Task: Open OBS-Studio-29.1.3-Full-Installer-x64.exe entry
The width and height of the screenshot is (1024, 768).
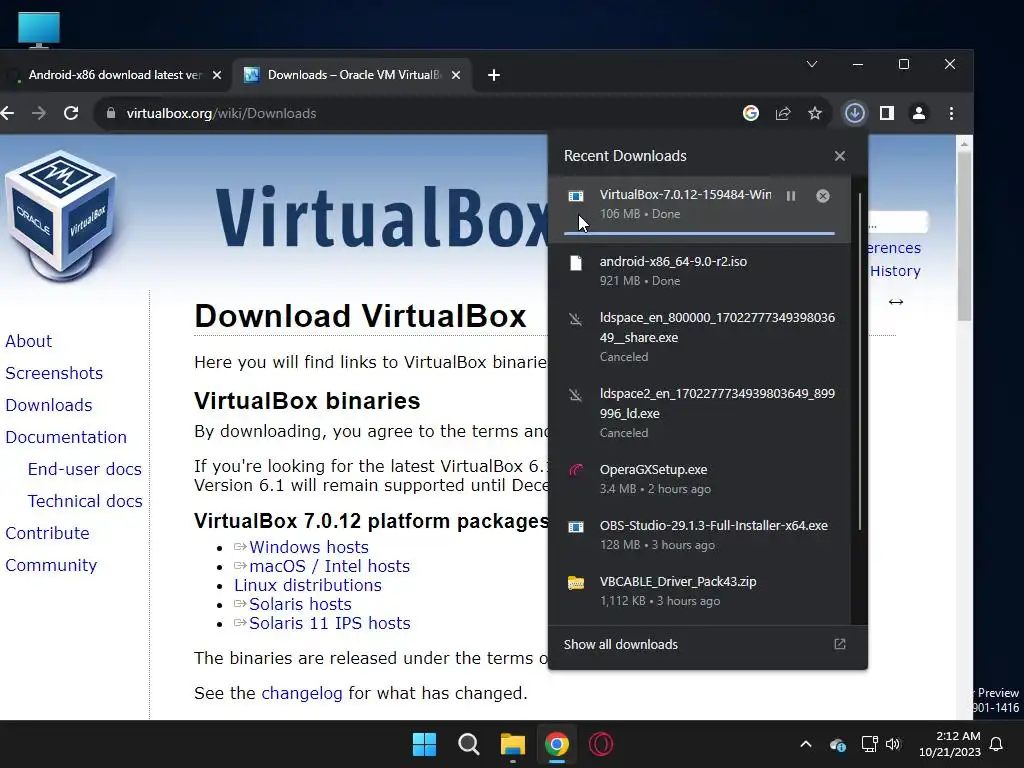Action: point(699,534)
